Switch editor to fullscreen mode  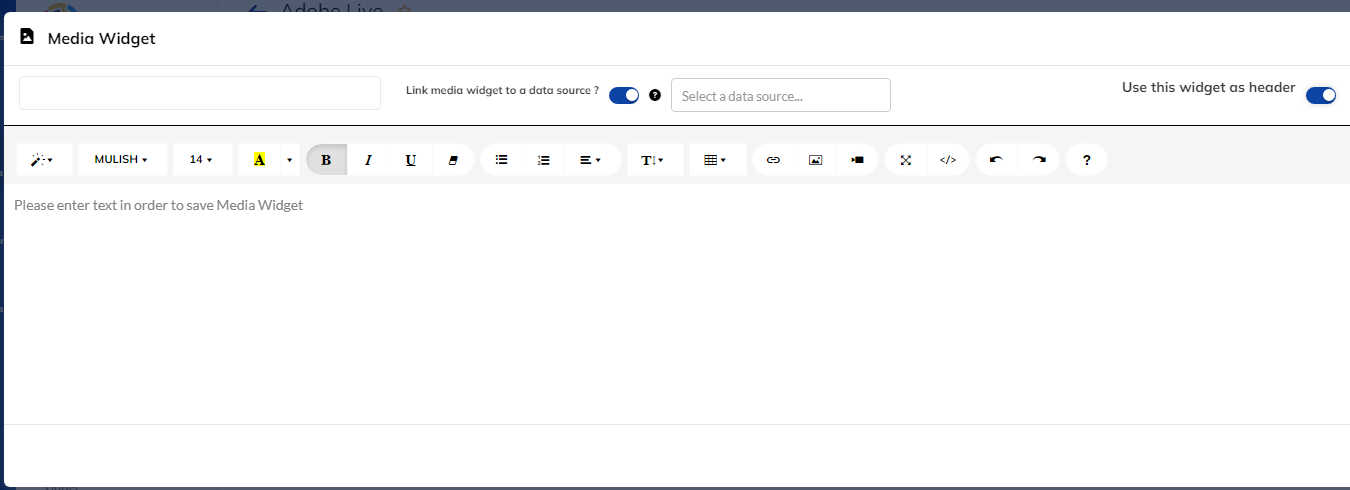point(906,160)
